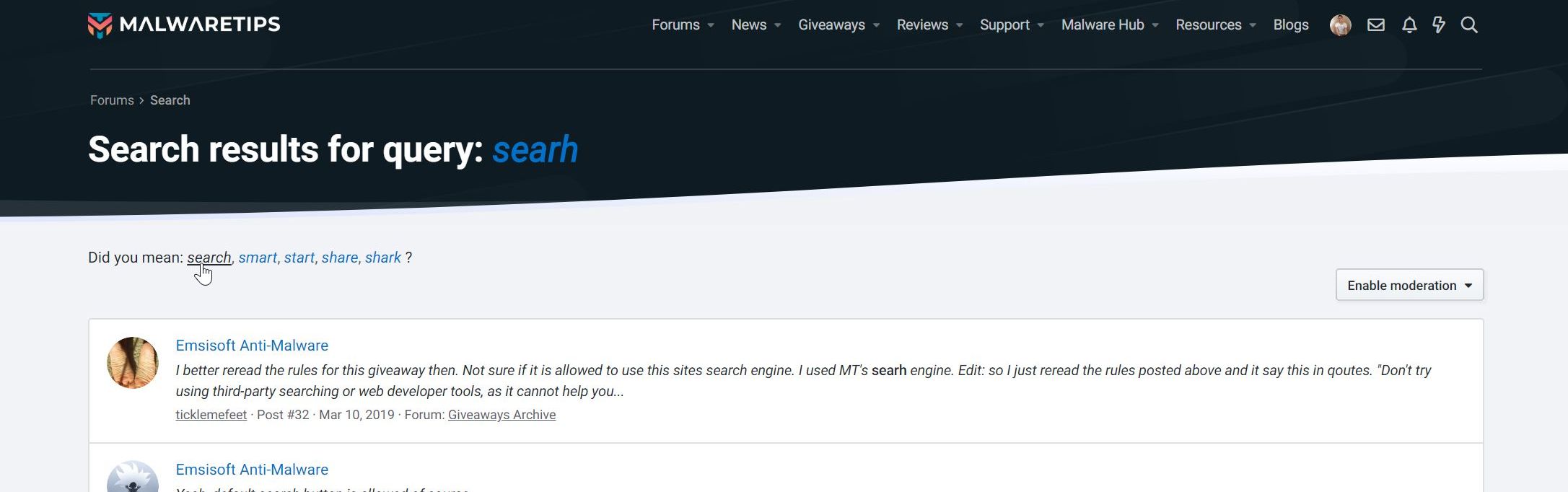Expand the Malware Hub dropdown arrow

(1155, 25)
